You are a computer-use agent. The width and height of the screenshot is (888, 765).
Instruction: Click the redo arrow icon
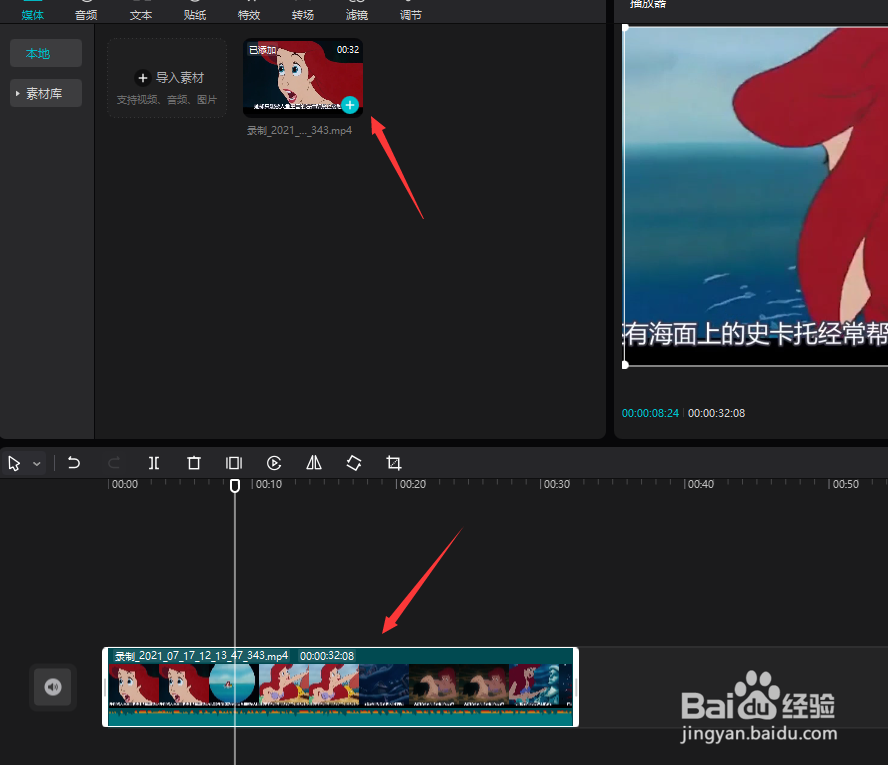114,463
